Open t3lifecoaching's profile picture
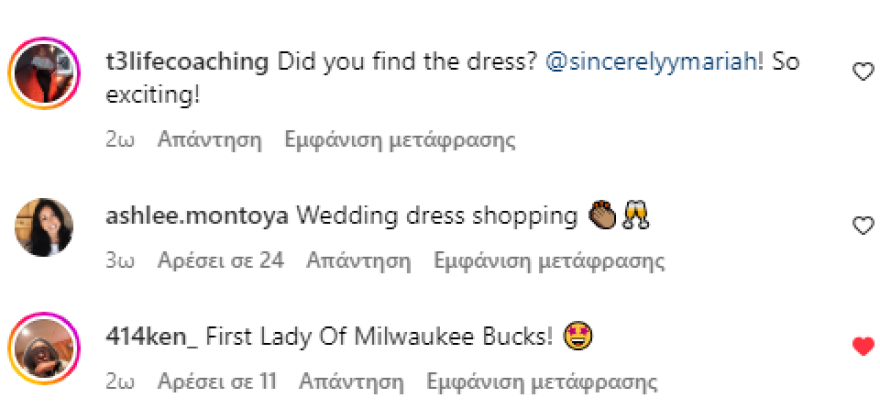This screenshot has width=880, height=420. point(43,75)
